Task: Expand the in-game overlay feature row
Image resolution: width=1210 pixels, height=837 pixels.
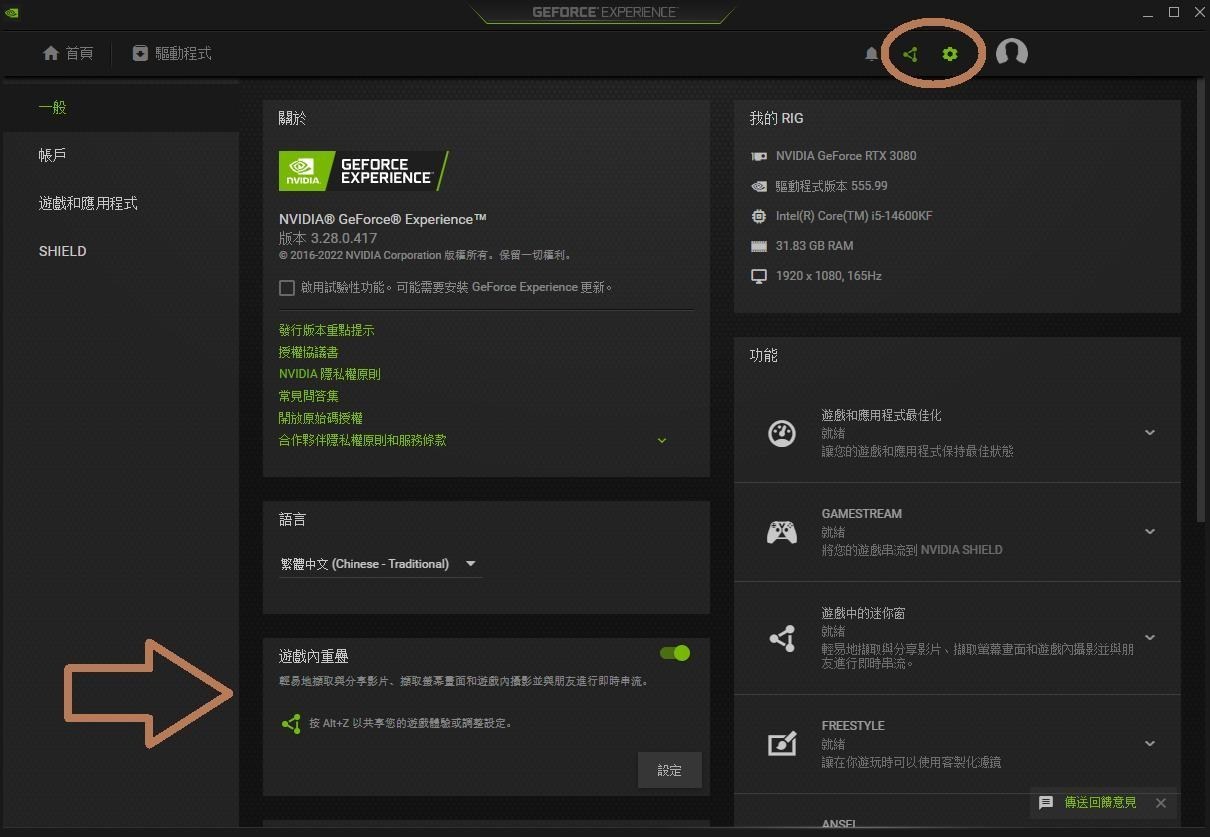Action: [x=1150, y=637]
